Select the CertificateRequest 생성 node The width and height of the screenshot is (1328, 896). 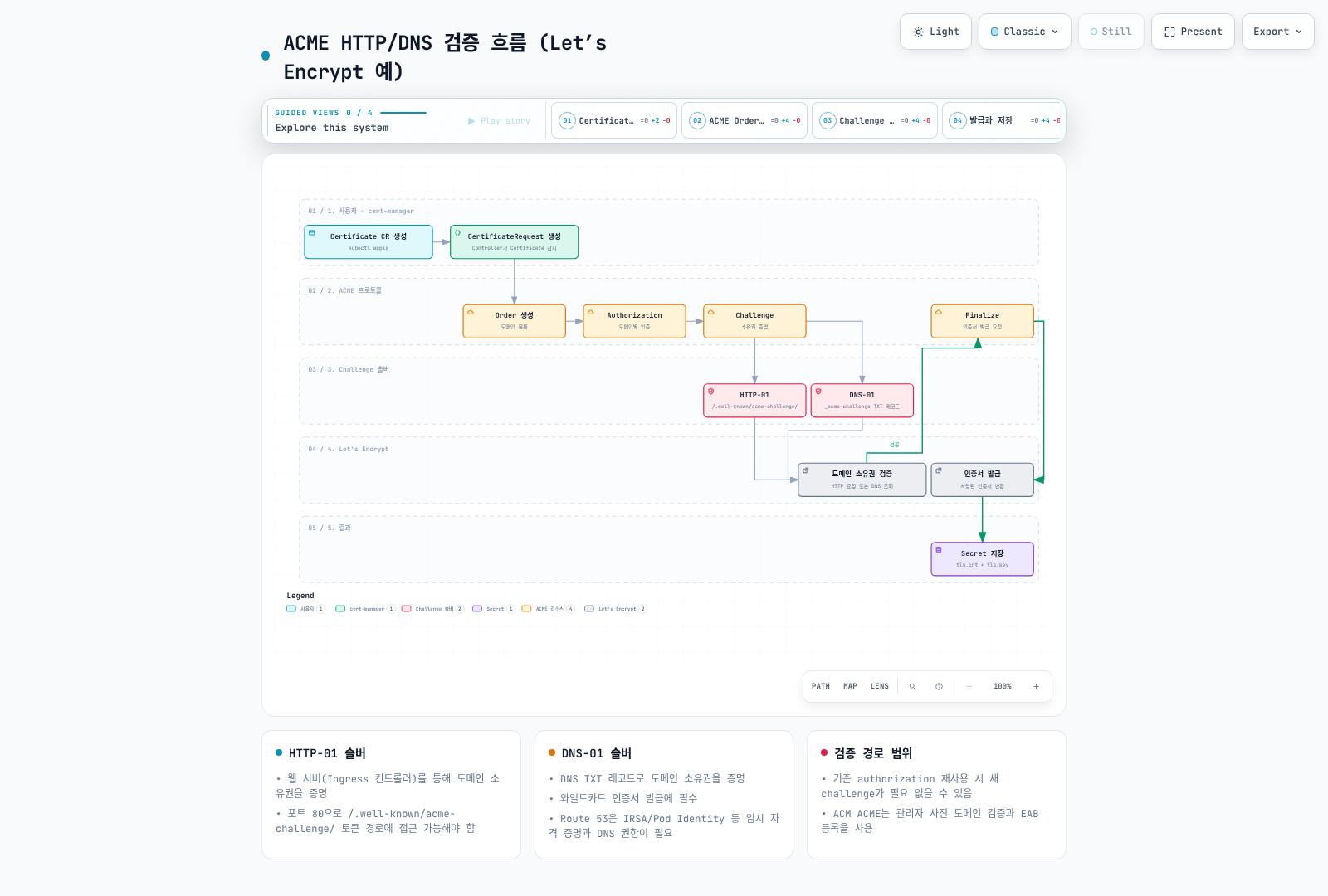[514, 241]
